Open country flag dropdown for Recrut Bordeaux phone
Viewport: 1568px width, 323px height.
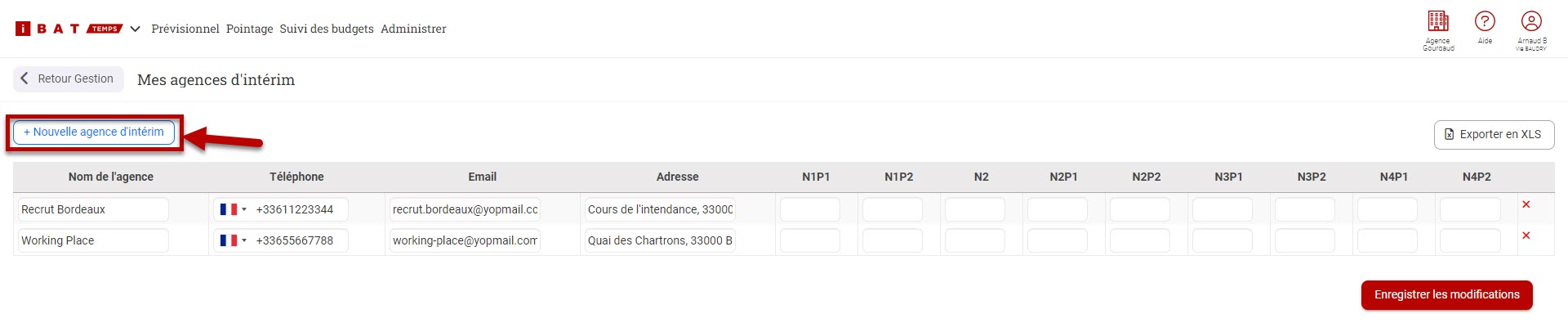click(233, 209)
